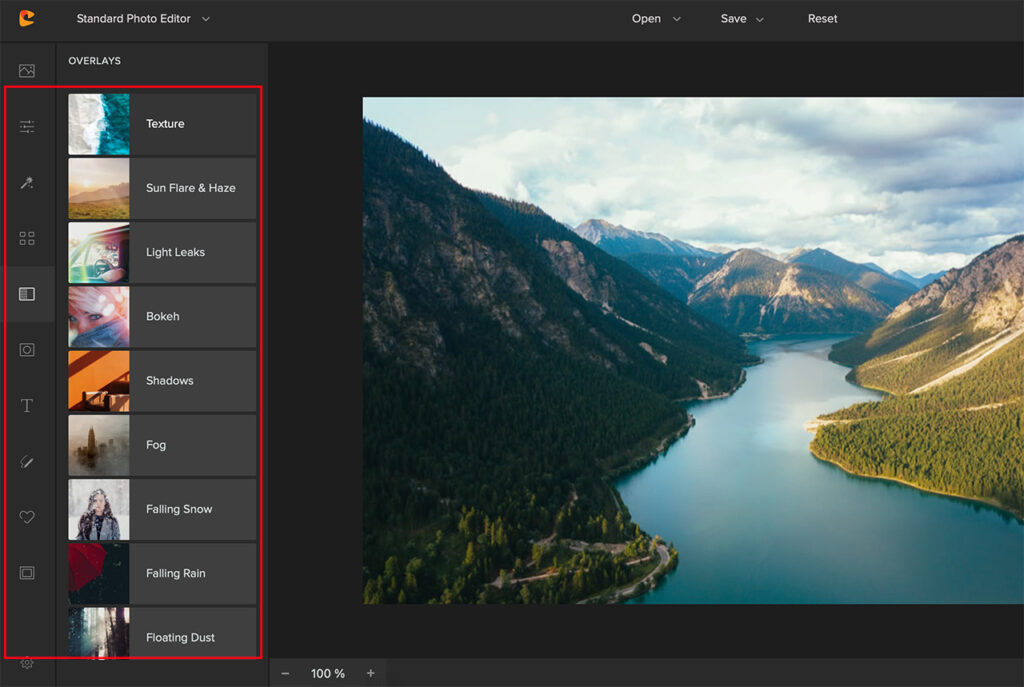Select the Light Leaks overlay category
The height and width of the screenshot is (687, 1024).
coord(162,252)
